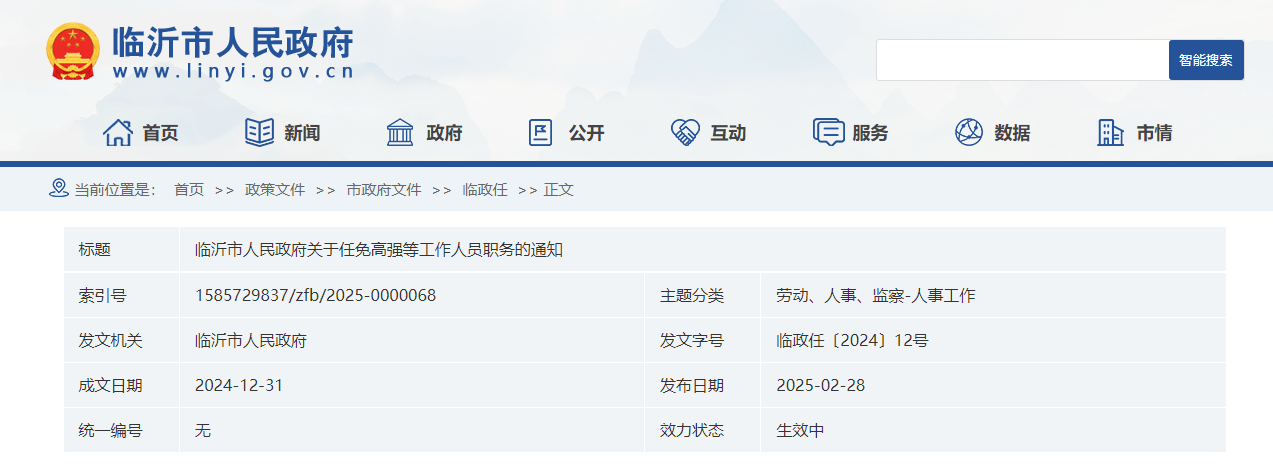Click the 发文机关 row label
The height and width of the screenshot is (464, 1273).
[110, 340]
